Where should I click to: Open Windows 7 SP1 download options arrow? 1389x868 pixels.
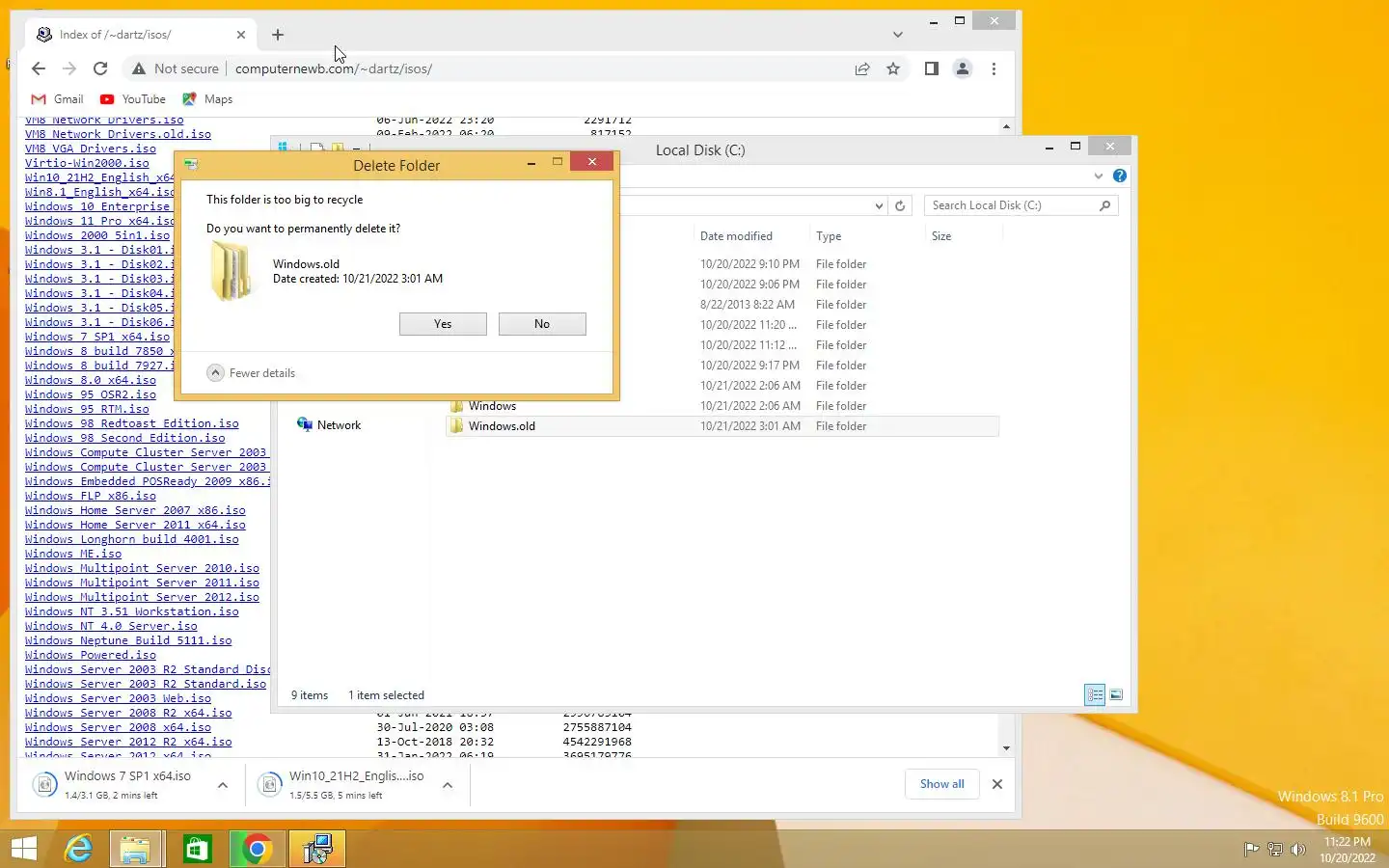point(223,785)
